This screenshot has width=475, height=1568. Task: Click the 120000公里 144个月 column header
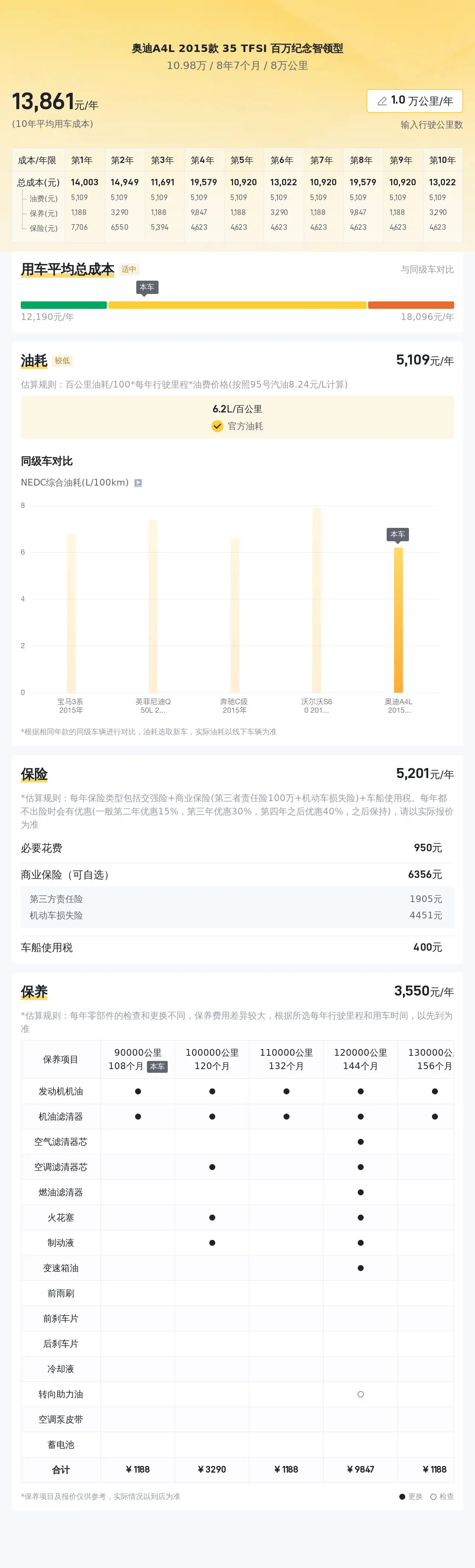[x=361, y=1059]
